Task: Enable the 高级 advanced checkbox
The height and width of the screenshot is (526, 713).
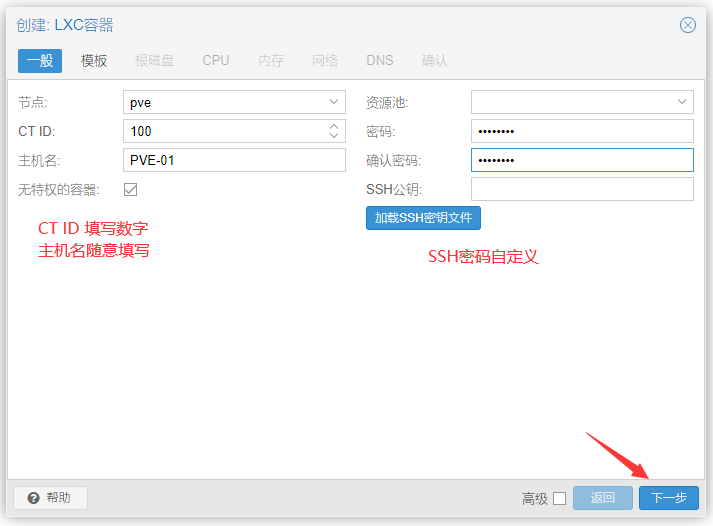Action: coord(559,498)
